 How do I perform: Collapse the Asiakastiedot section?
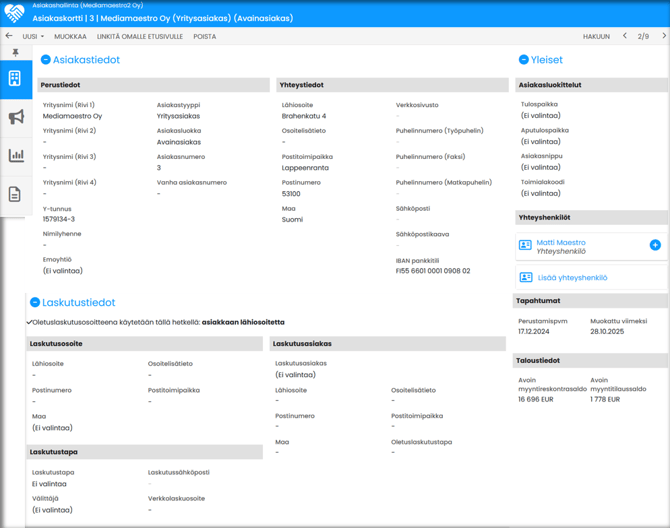coord(46,60)
